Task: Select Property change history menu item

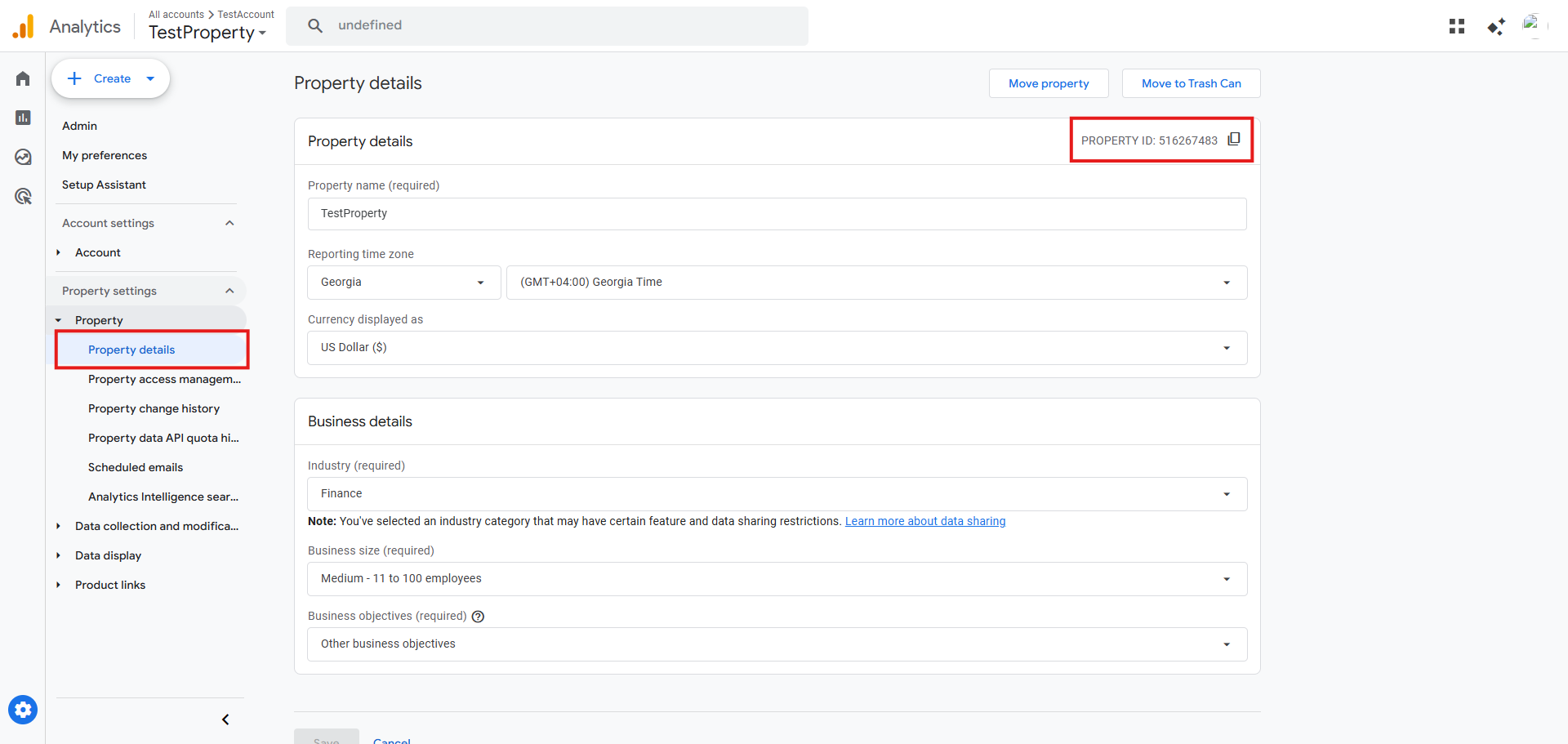Action: coord(154,408)
